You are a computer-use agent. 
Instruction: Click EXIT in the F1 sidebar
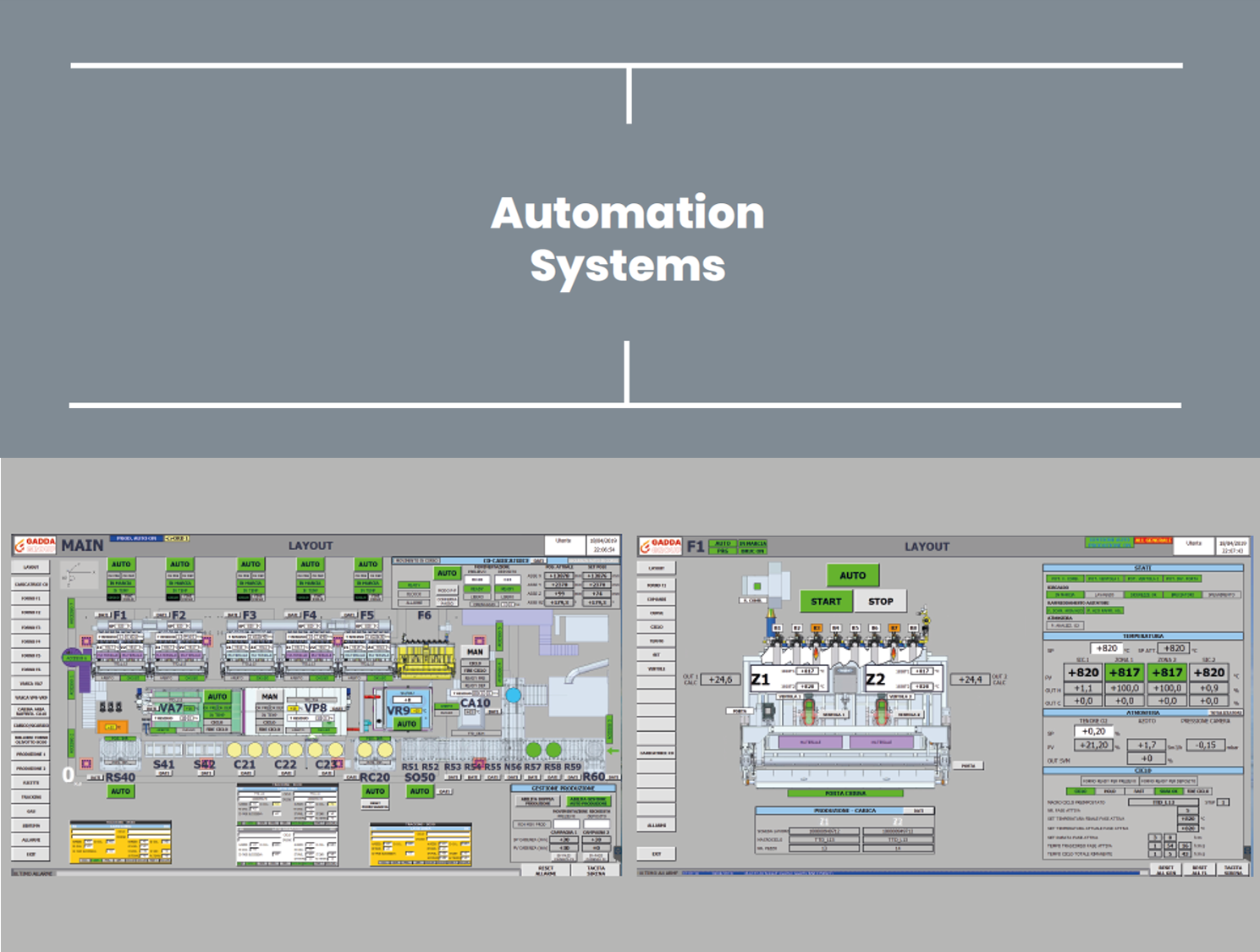coord(657,854)
